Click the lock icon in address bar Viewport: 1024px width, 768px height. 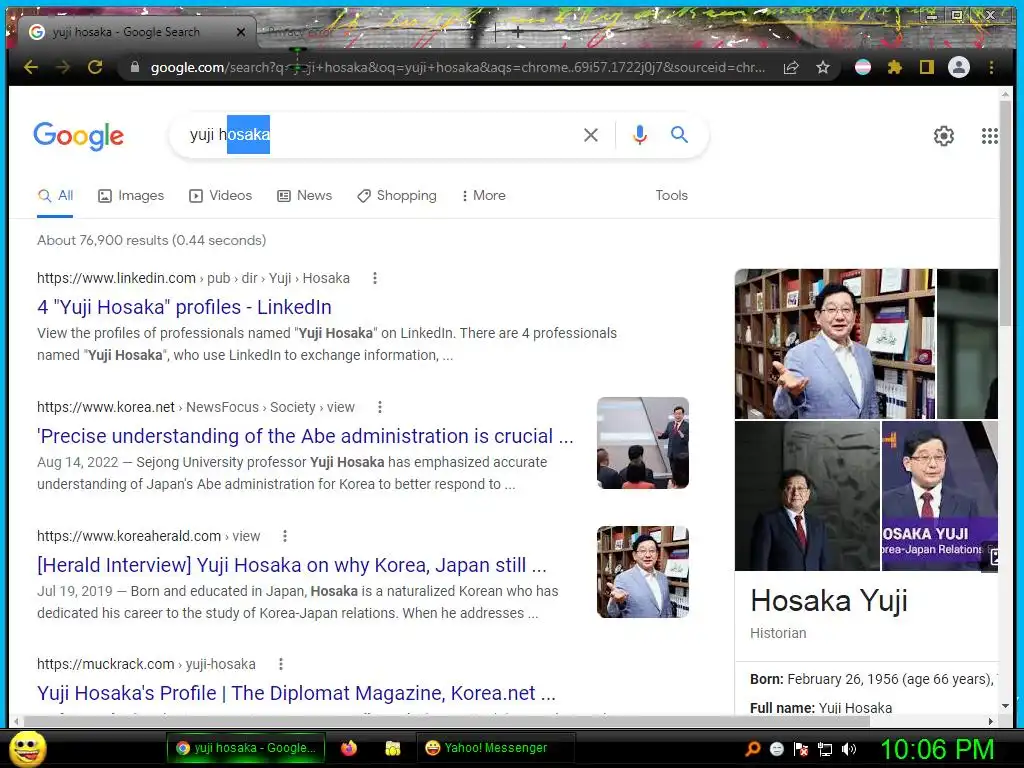[x=135, y=67]
